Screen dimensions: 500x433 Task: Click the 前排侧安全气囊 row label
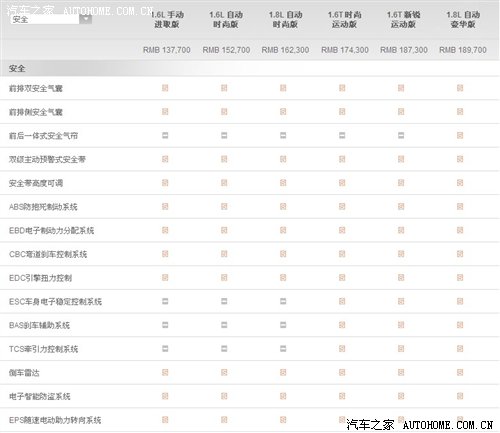click(x=36, y=112)
